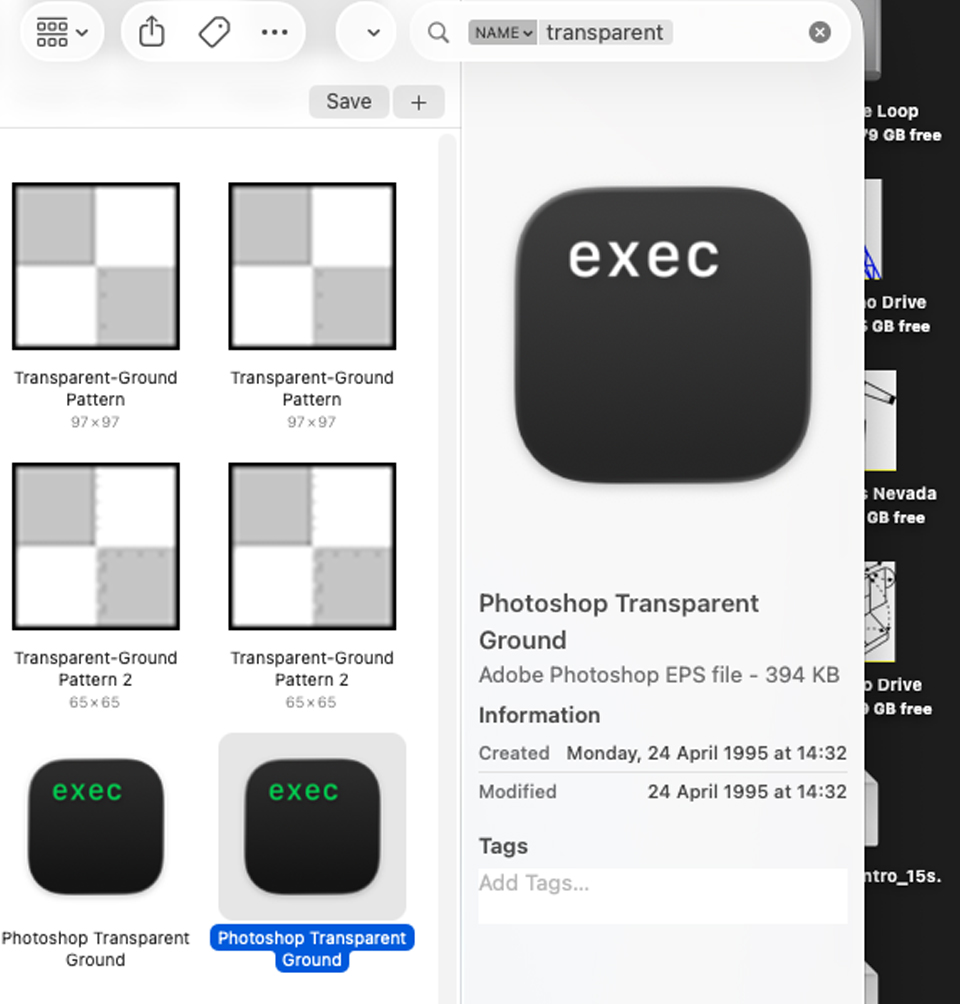Select second Transparent-Ground Pattern 97×97 thumbnail
Image resolution: width=960 pixels, height=1004 pixels.
click(312, 266)
